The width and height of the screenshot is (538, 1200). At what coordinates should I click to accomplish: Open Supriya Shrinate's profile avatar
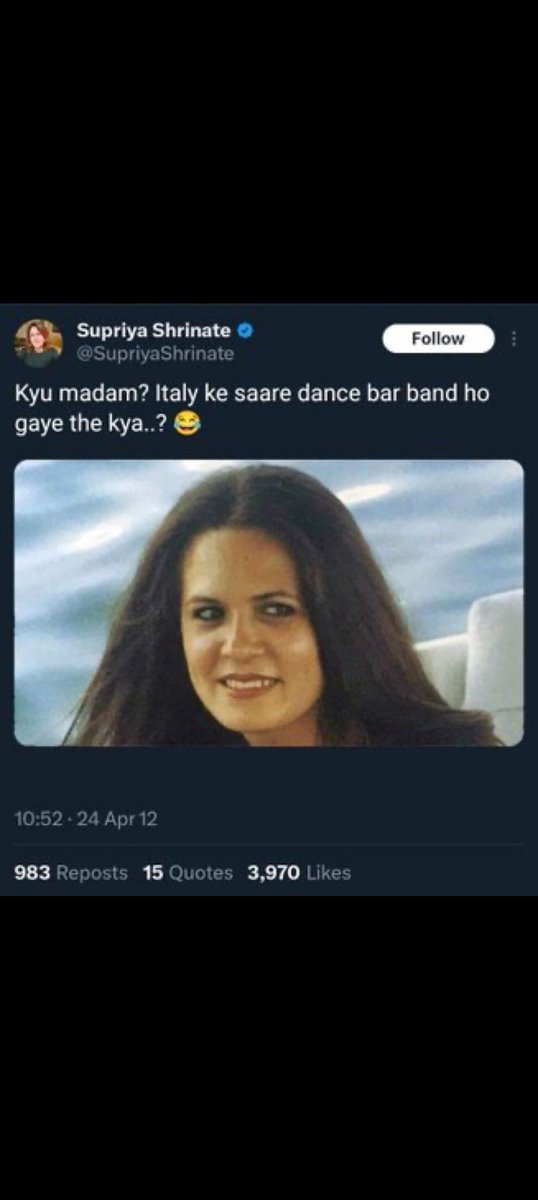tap(38, 343)
